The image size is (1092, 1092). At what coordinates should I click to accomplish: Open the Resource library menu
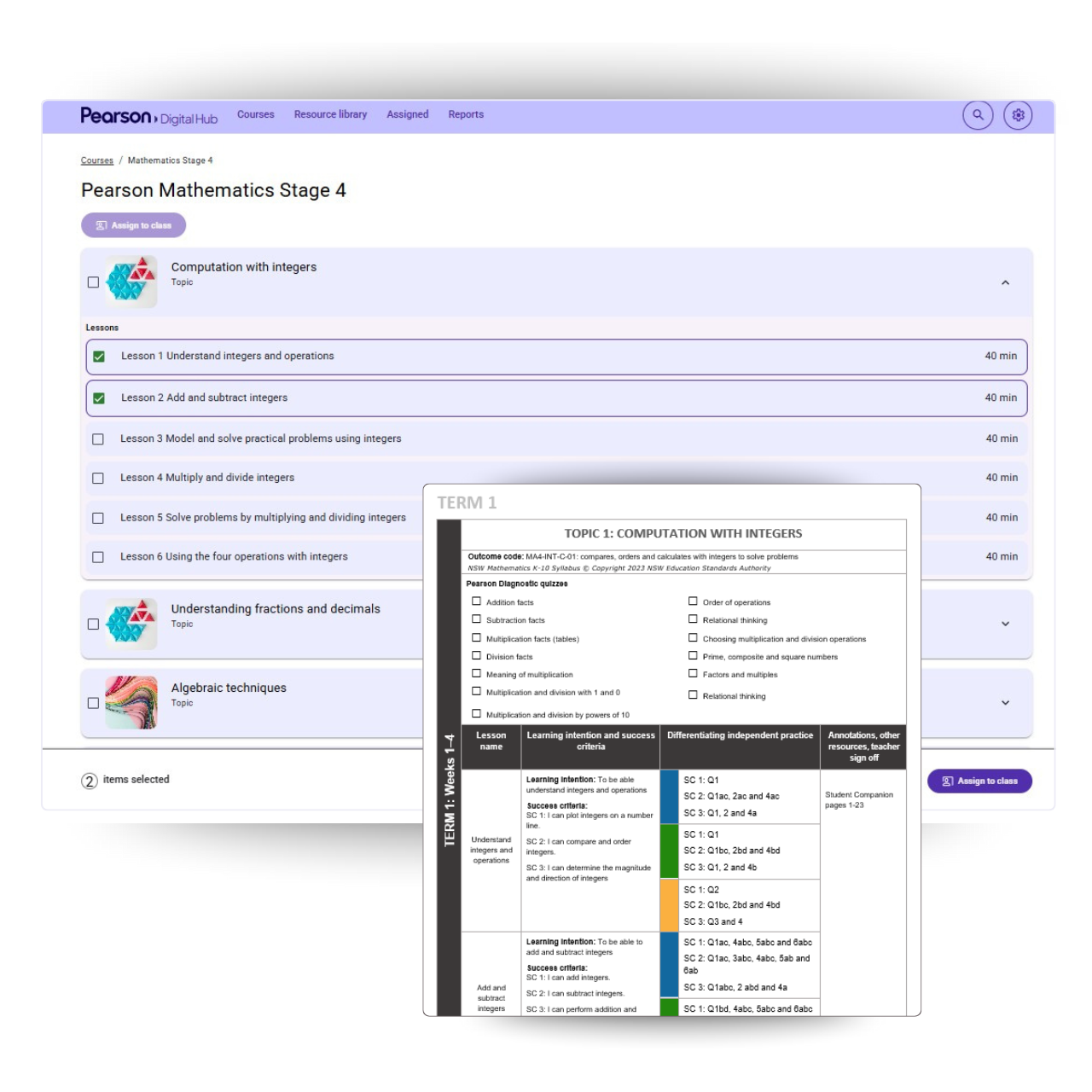coord(330,114)
